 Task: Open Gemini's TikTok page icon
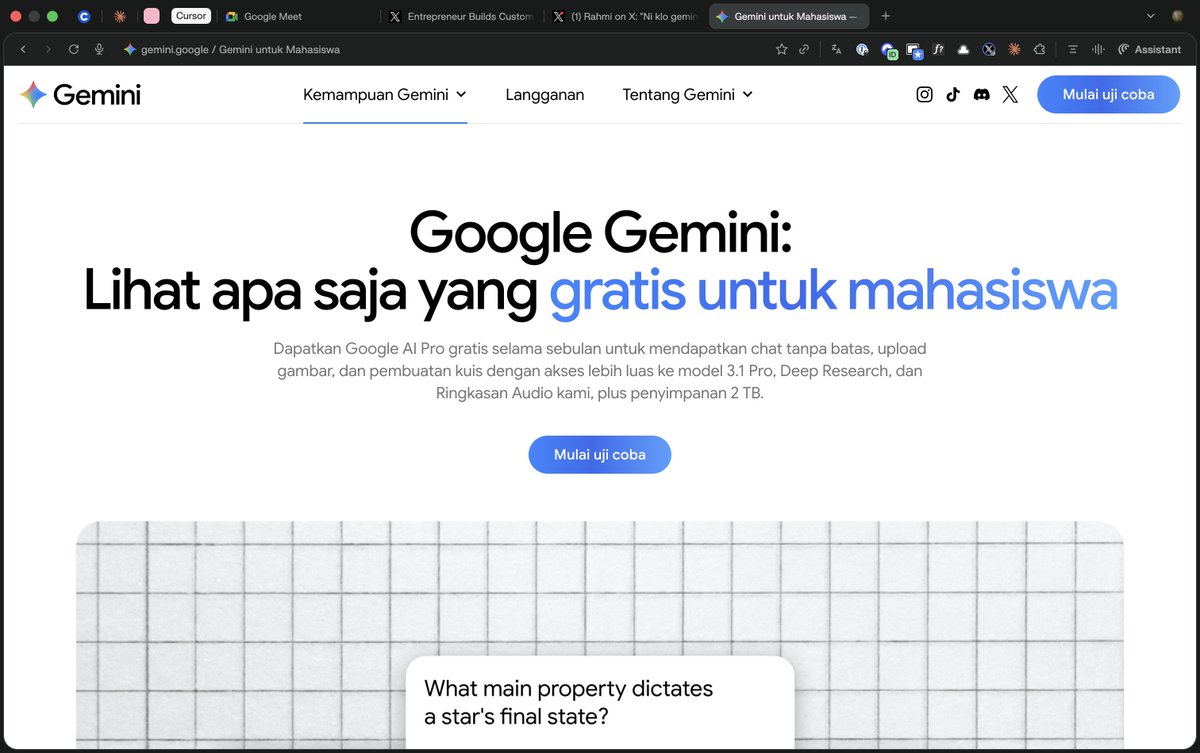click(x=953, y=95)
